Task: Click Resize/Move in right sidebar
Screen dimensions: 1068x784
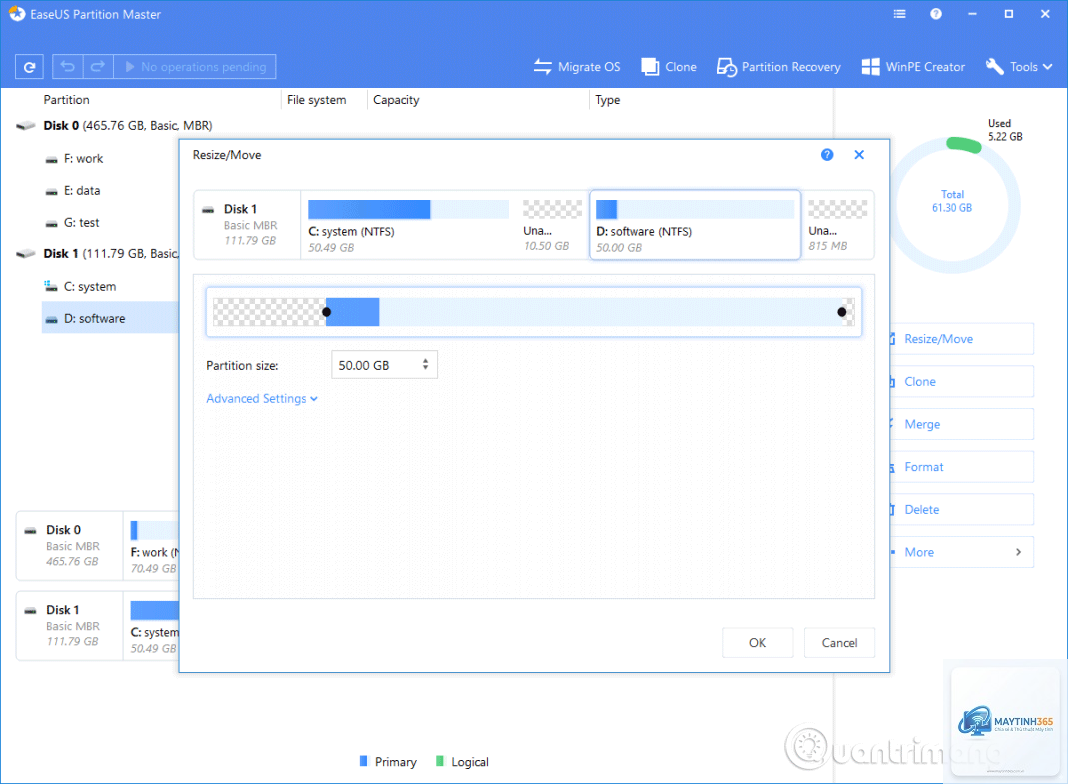Action: [x=961, y=339]
